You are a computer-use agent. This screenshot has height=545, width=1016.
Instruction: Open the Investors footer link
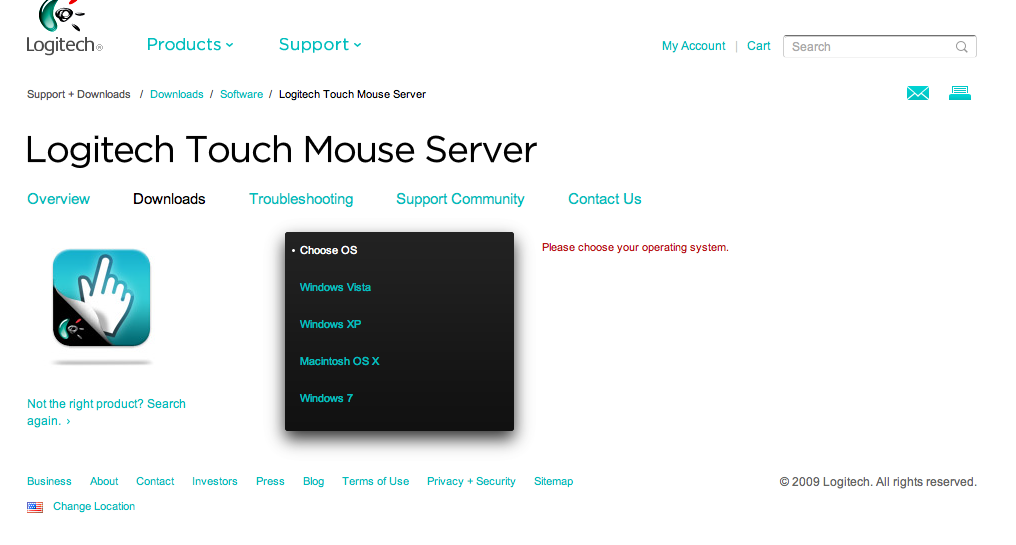click(x=214, y=481)
